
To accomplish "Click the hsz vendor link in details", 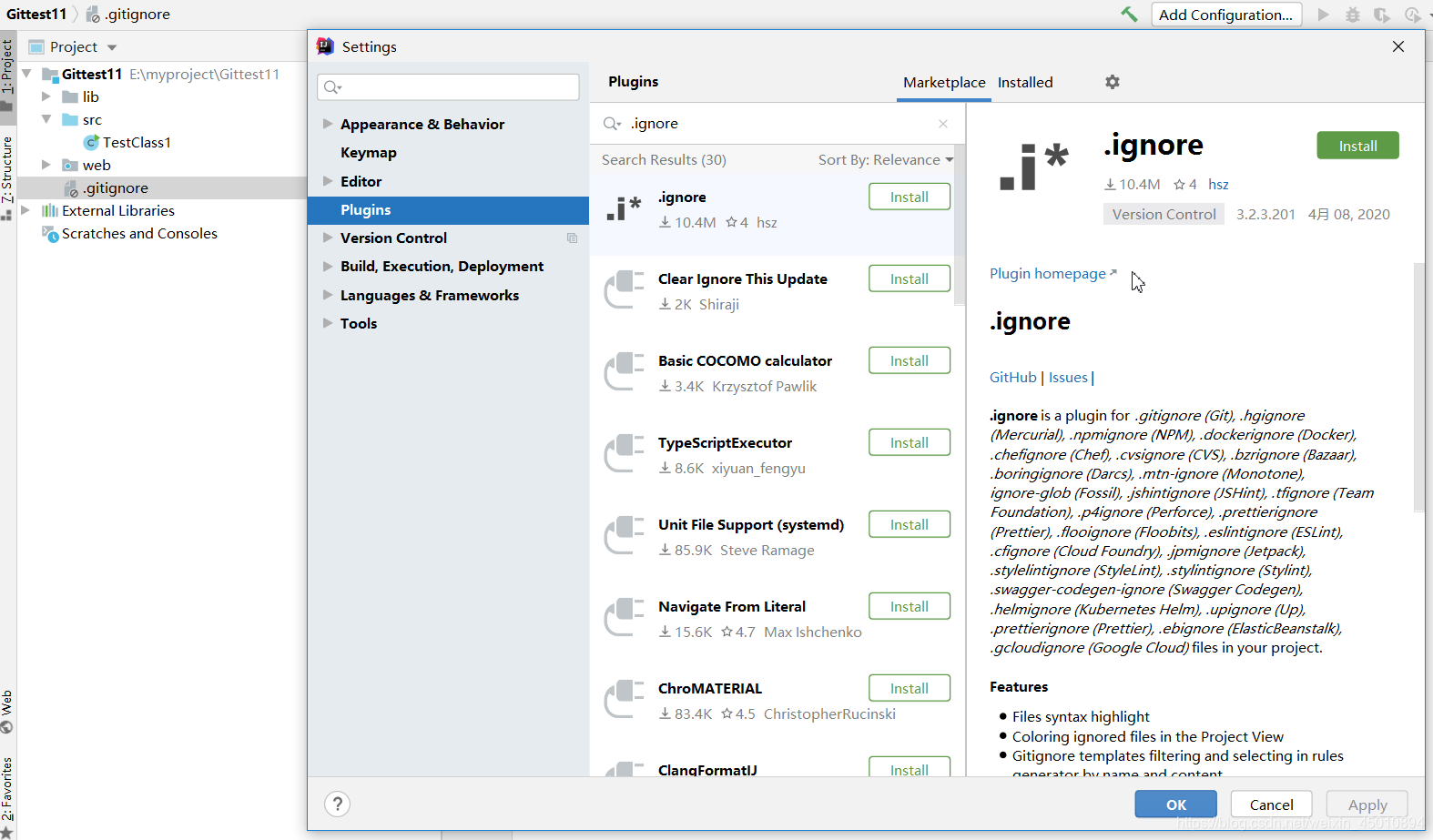I will [x=1218, y=185].
